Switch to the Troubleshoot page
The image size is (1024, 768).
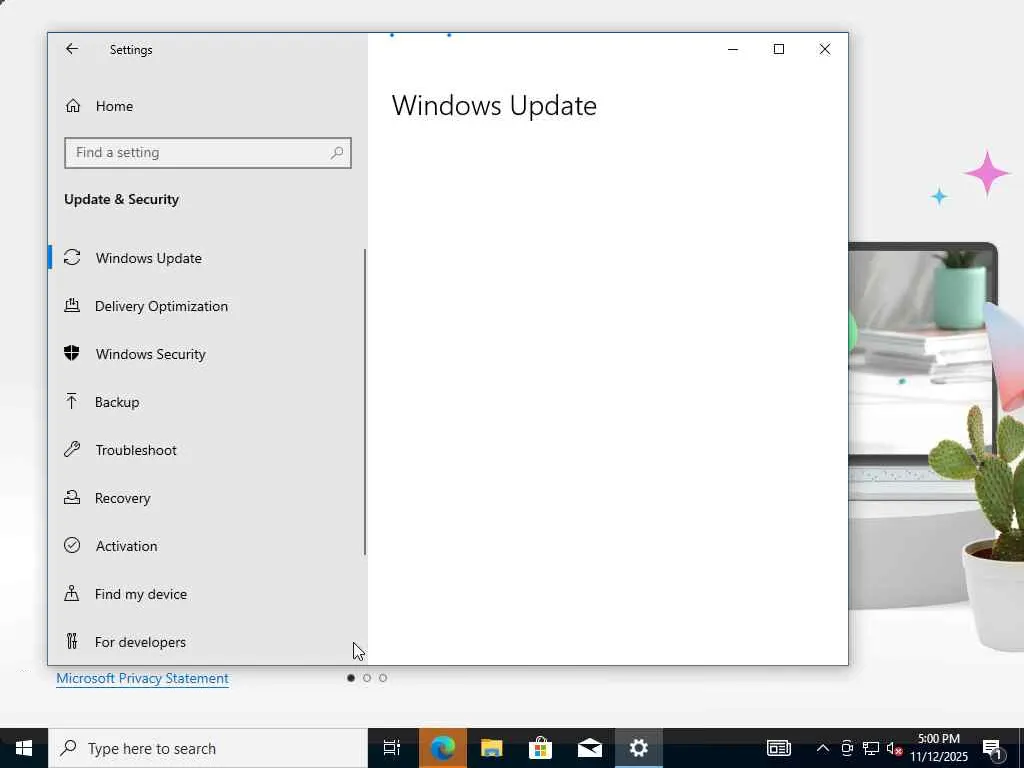tap(207, 450)
